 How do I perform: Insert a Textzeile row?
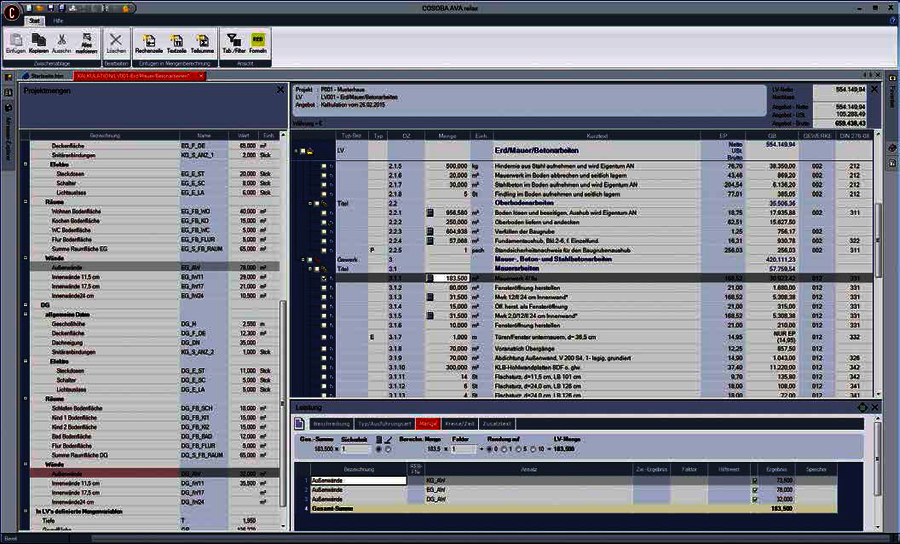click(177, 43)
